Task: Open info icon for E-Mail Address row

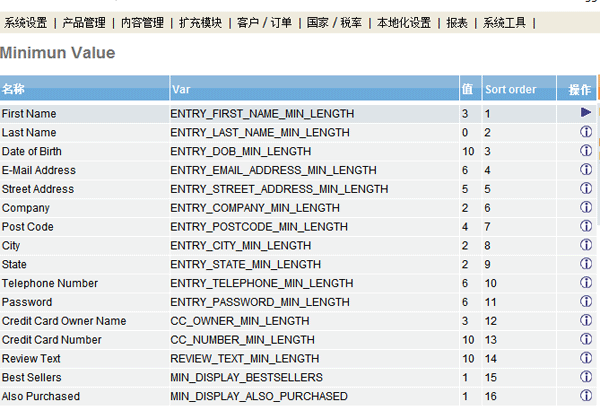Action: (586, 170)
